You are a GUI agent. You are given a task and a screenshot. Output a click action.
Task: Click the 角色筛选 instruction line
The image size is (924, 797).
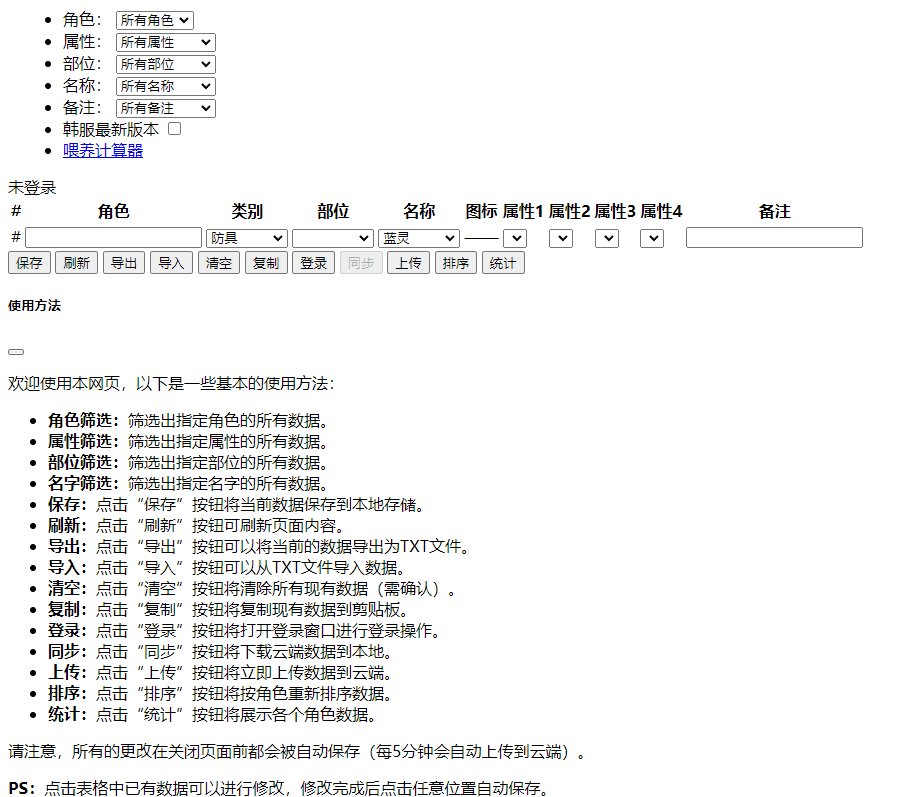click(x=187, y=420)
